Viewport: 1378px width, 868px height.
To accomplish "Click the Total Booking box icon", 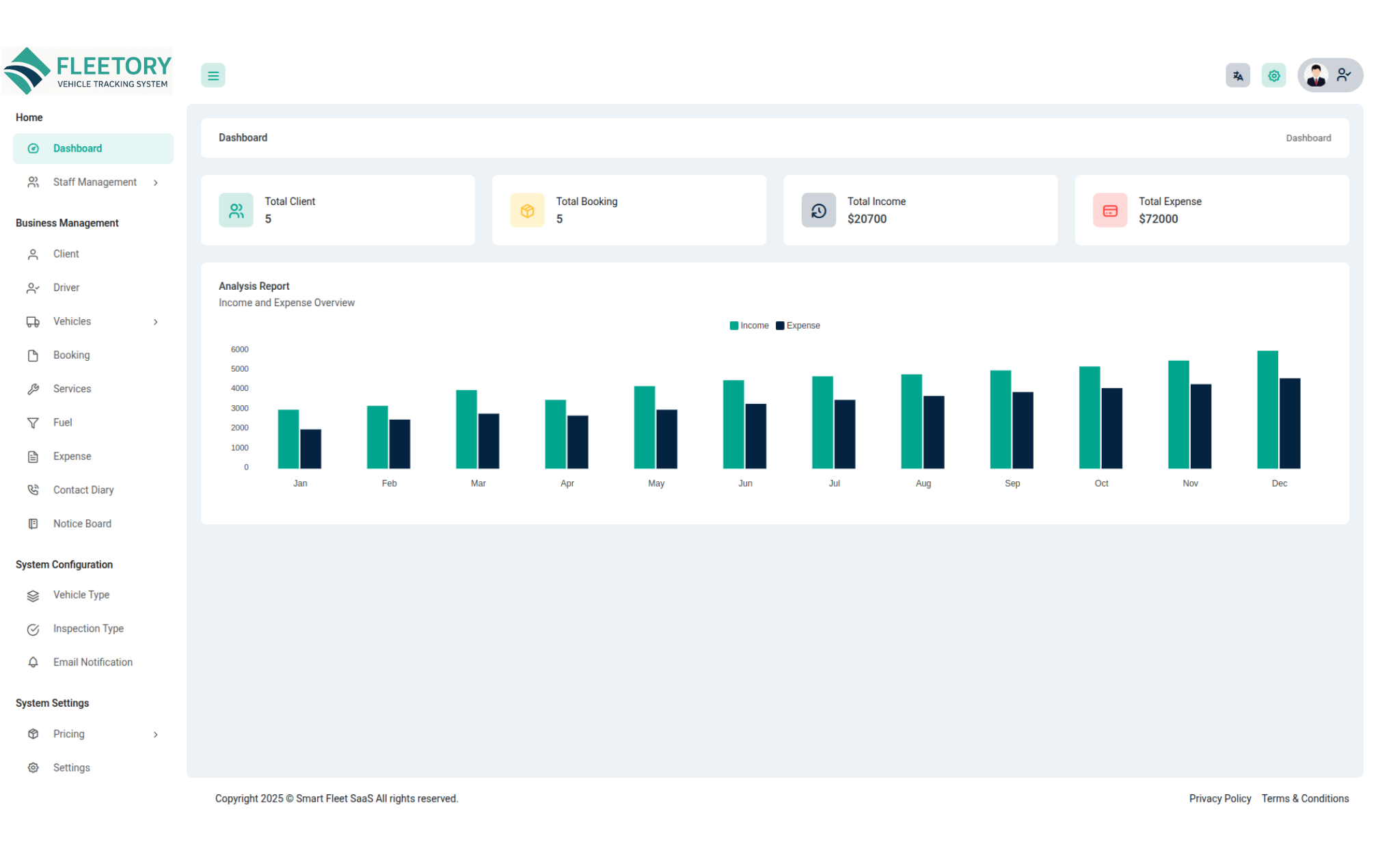I will [x=527, y=211].
